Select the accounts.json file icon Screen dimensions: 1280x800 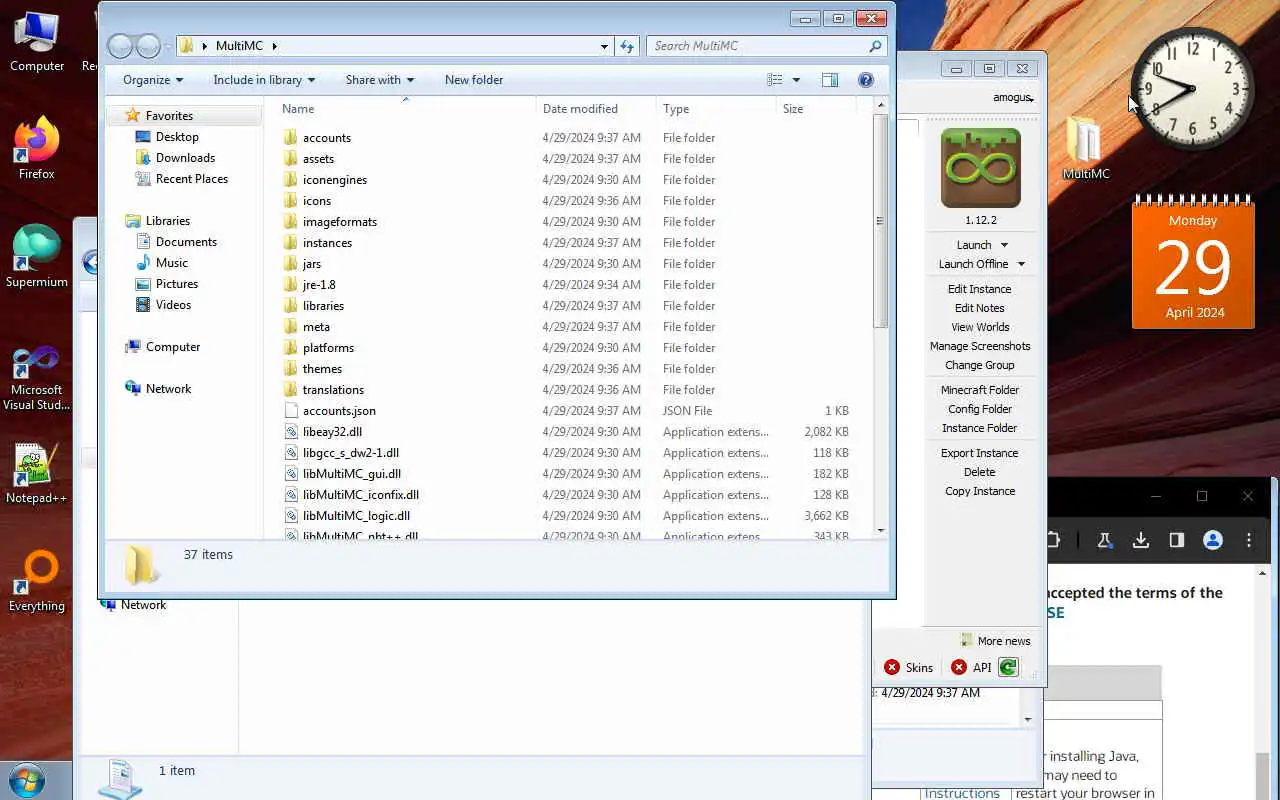(x=291, y=411)
